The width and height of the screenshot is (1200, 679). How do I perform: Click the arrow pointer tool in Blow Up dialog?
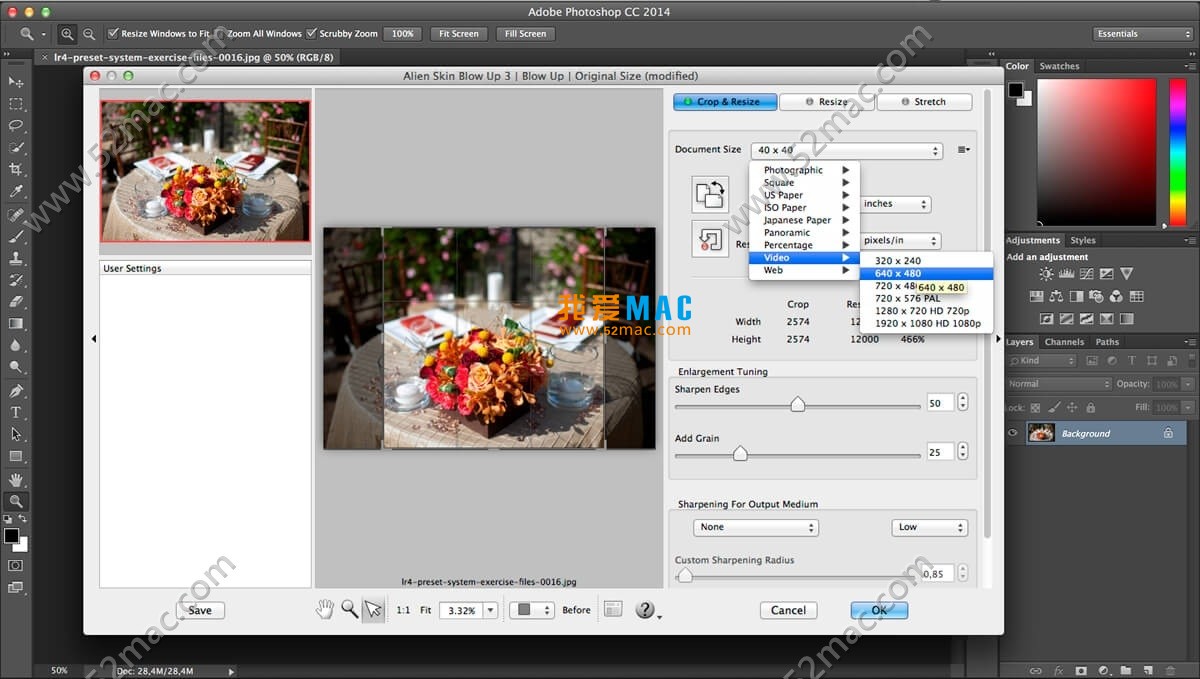tap(373, 609)
